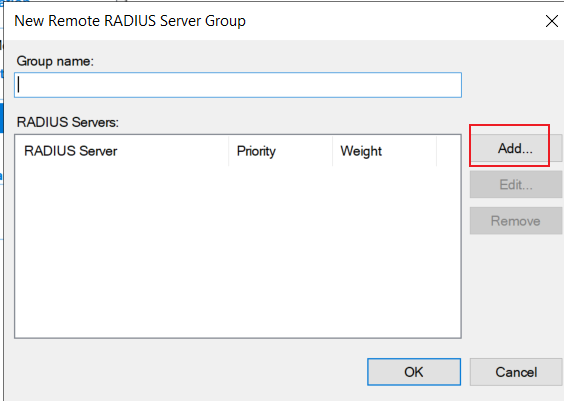The height and width of the screenshot is (401, 564).
Task: Cancel the new server group dialog
Action: [x=516, y=372]
